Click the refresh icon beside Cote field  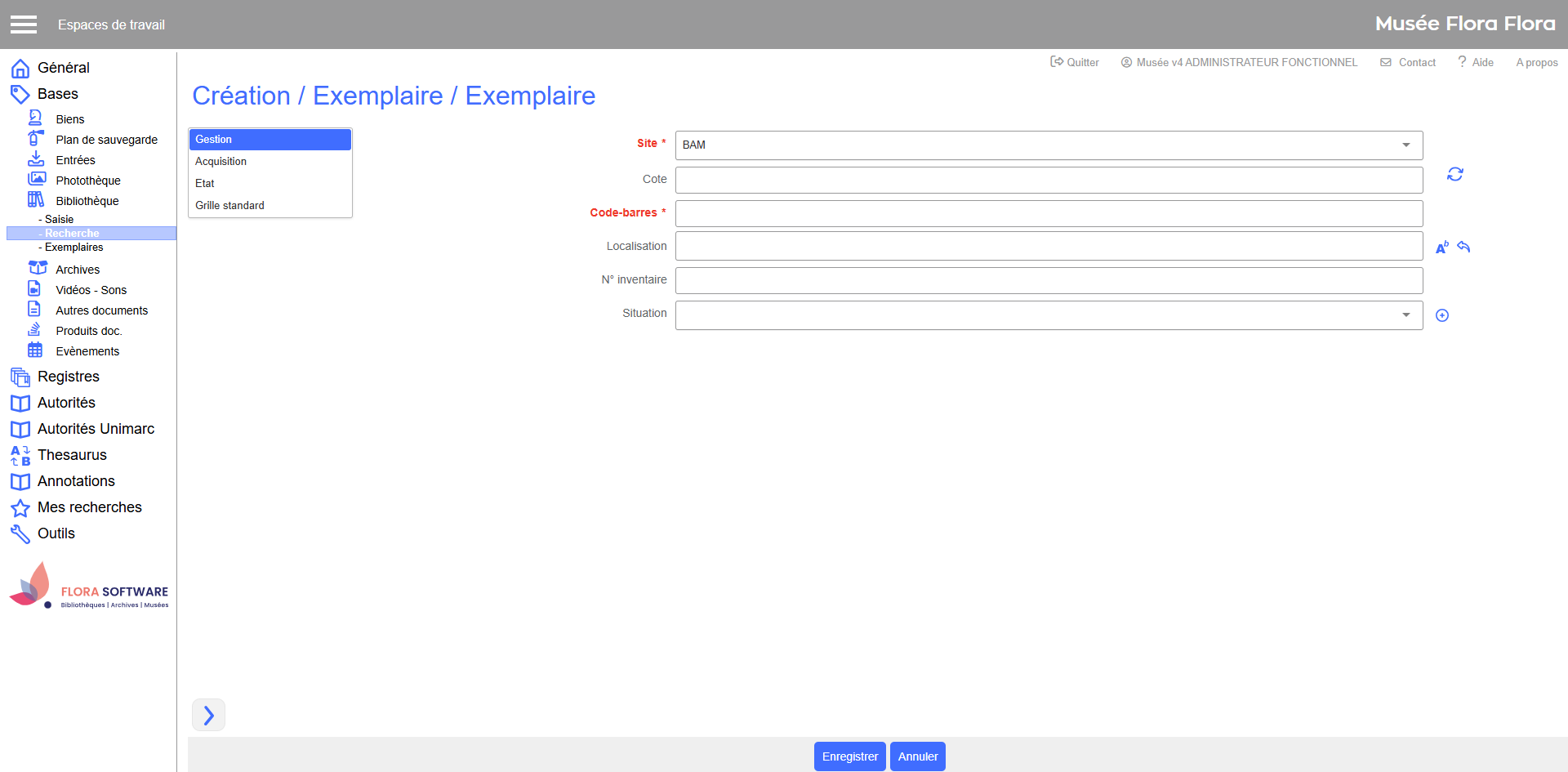point(1454,174)
